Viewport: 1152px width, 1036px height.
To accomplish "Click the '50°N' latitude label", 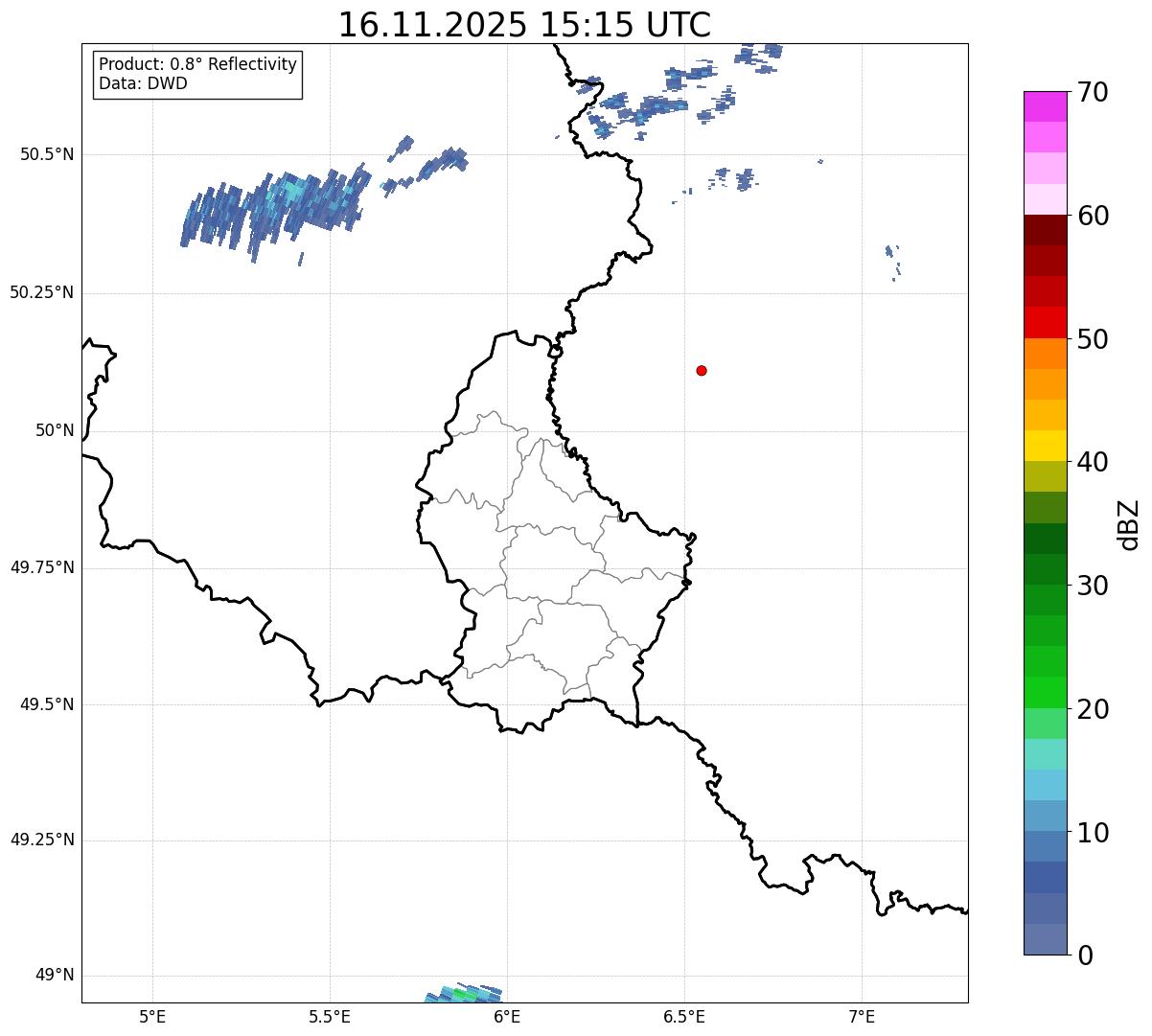I will 55,431.
